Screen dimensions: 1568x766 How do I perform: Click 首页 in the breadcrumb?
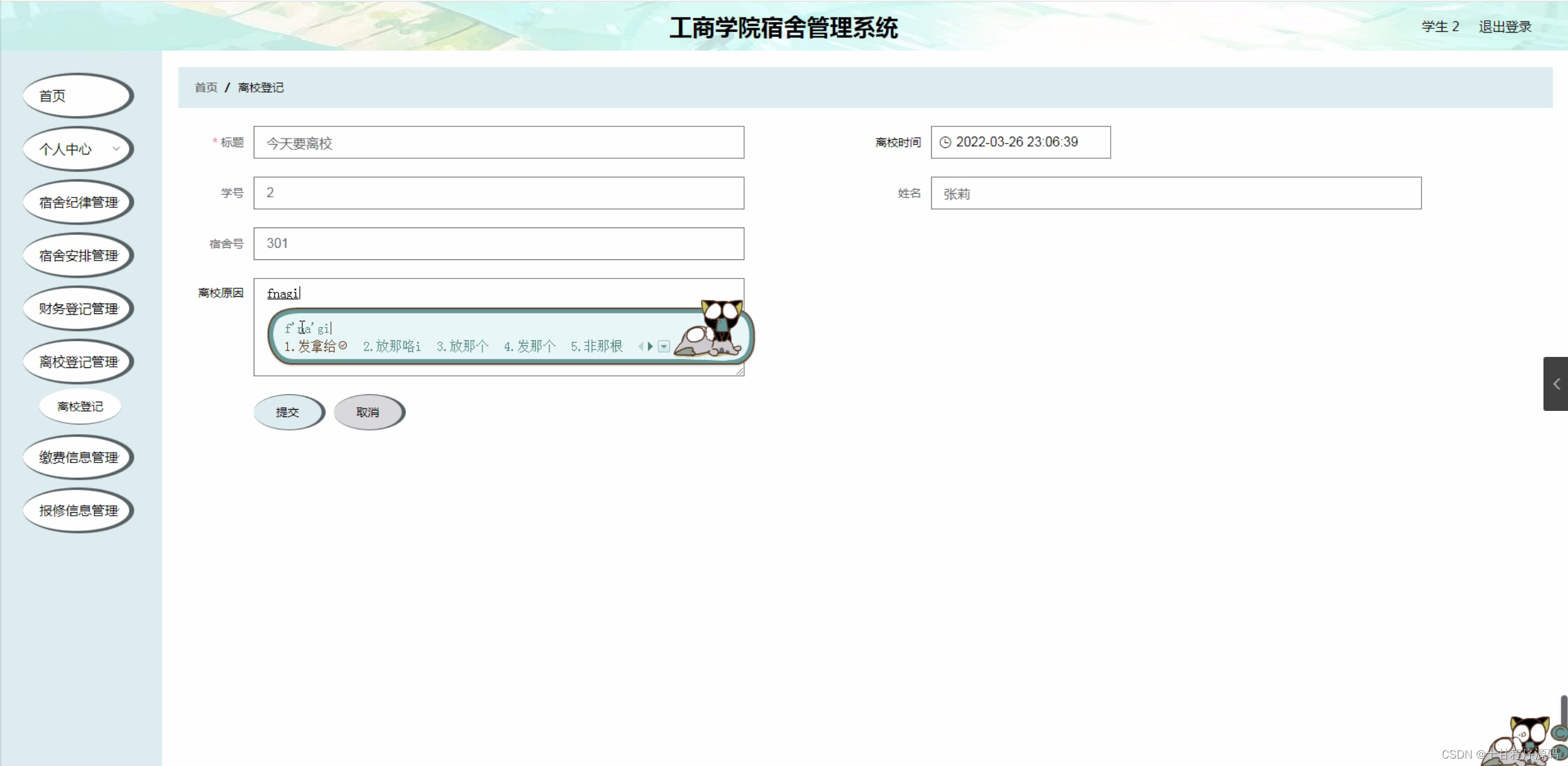coord(206,88)
